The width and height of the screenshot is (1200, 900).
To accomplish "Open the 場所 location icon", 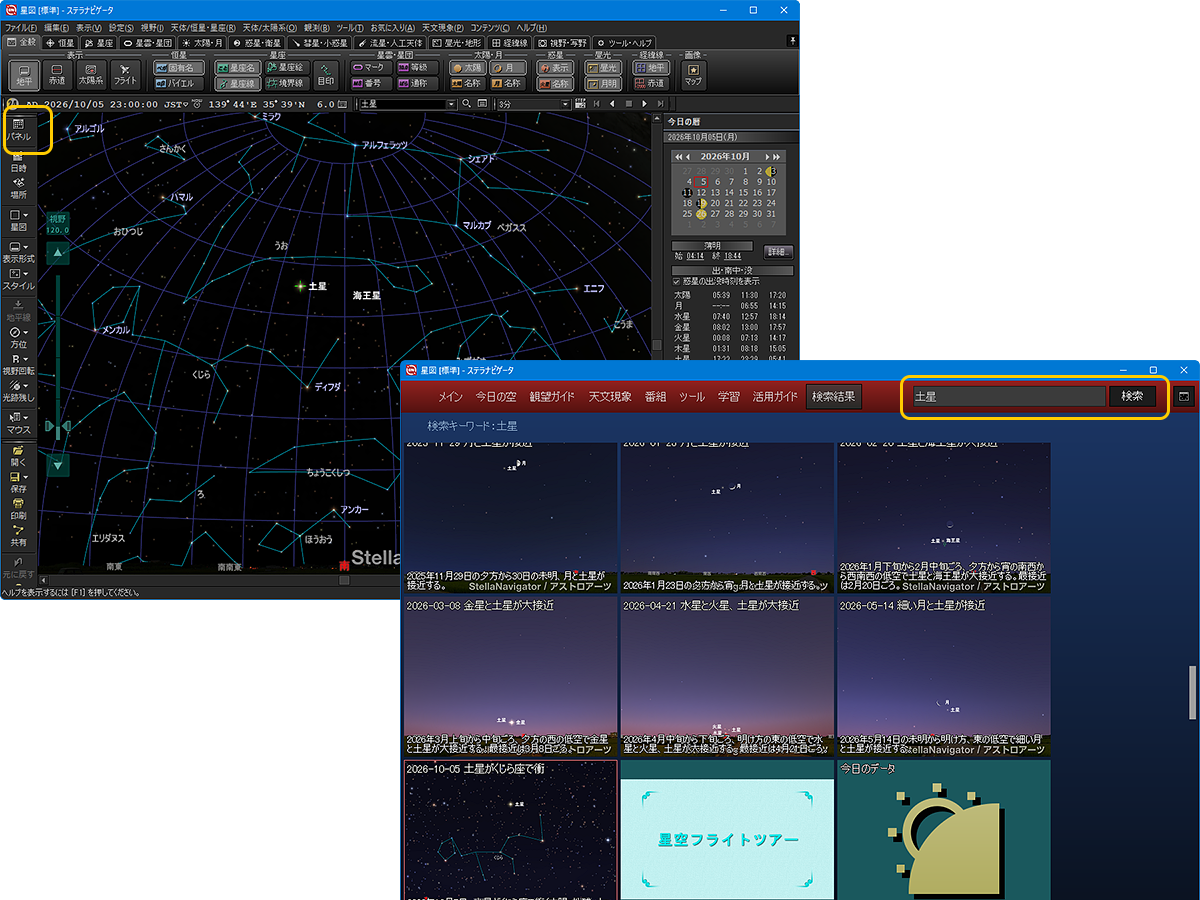I will [x=18, y=189].
